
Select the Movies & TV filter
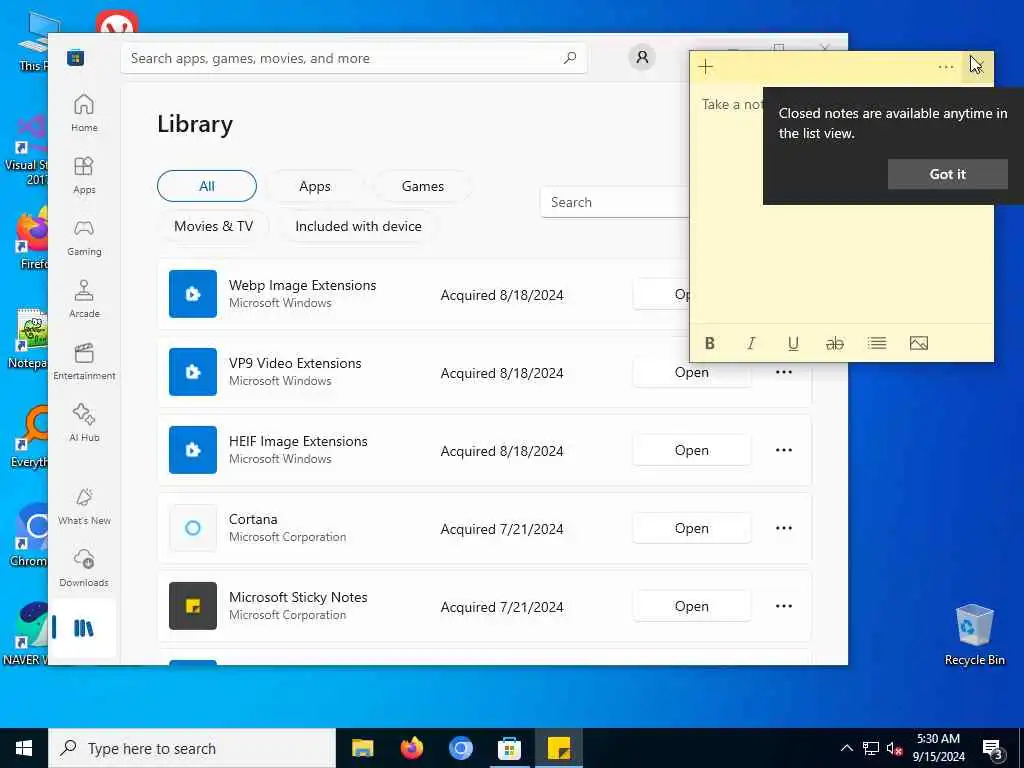coord(213,226)
